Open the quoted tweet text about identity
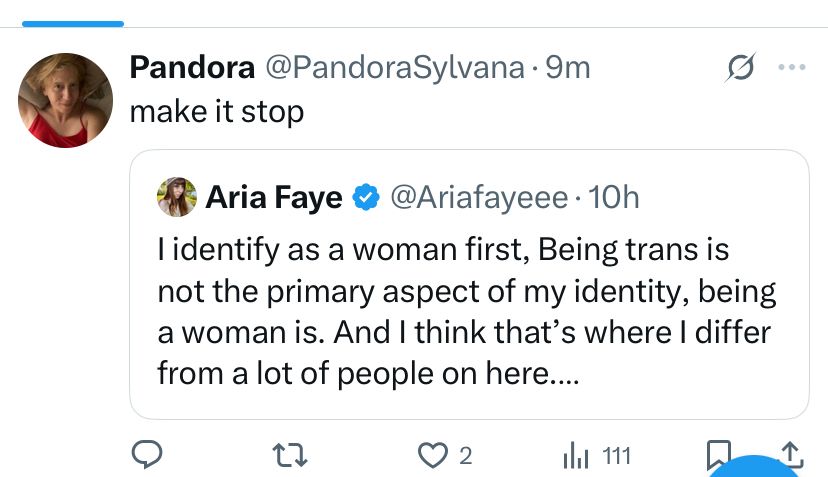Viewport: 828px width, 477px height. point(468,311)
